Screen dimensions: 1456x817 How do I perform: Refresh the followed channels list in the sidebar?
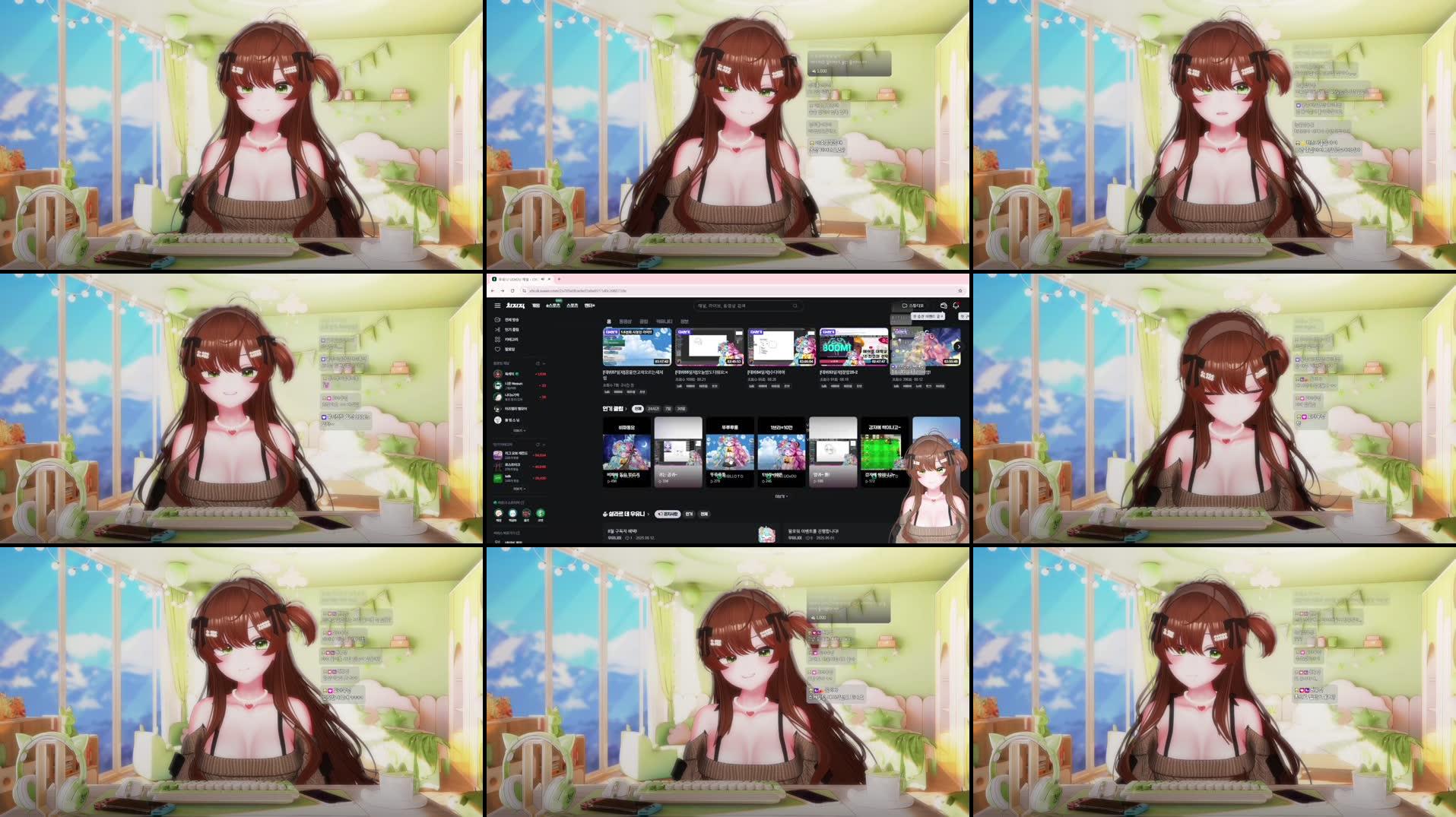538,363
